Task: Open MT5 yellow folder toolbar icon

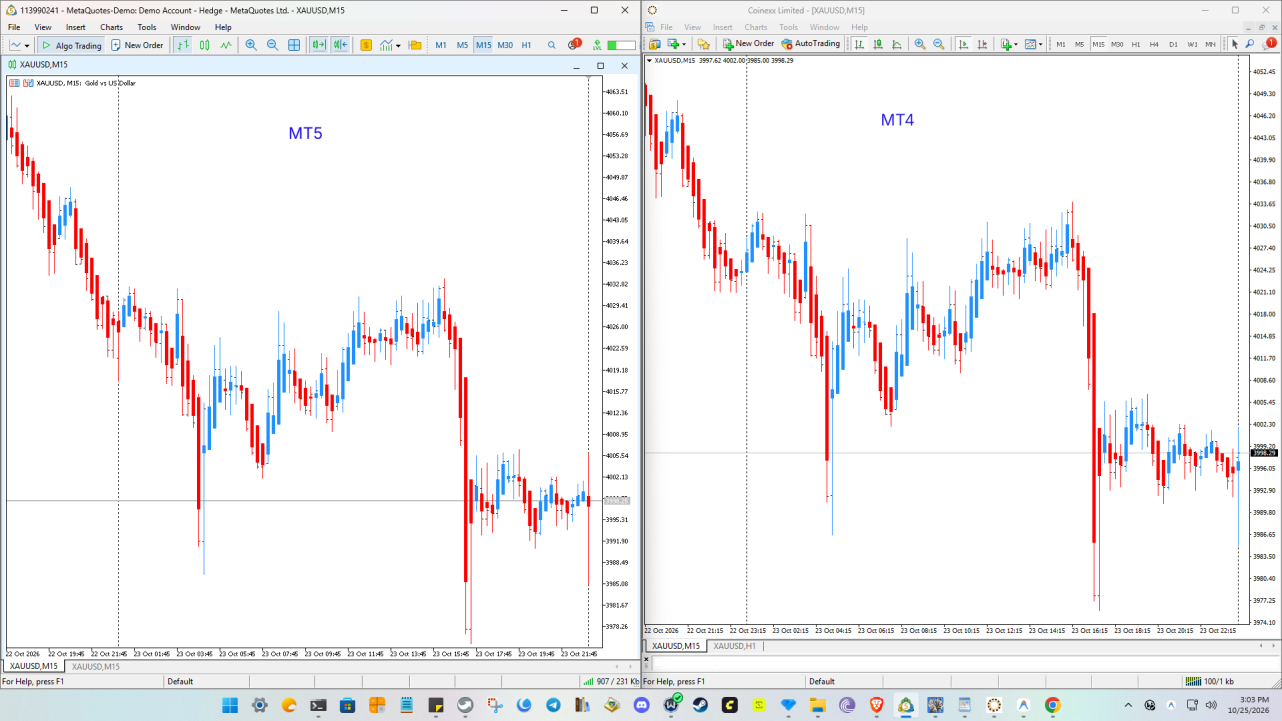Action: [x=415, y=45]
